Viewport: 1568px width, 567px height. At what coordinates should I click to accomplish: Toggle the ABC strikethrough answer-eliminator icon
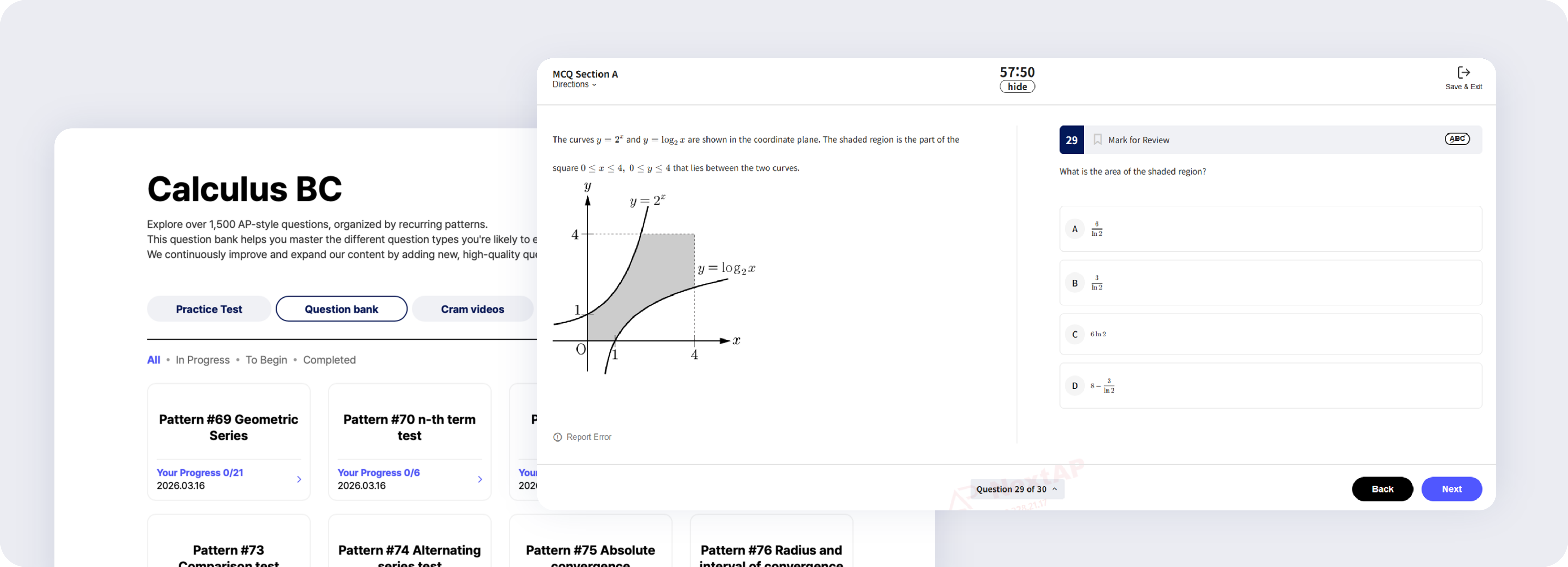coord(1457,139)
